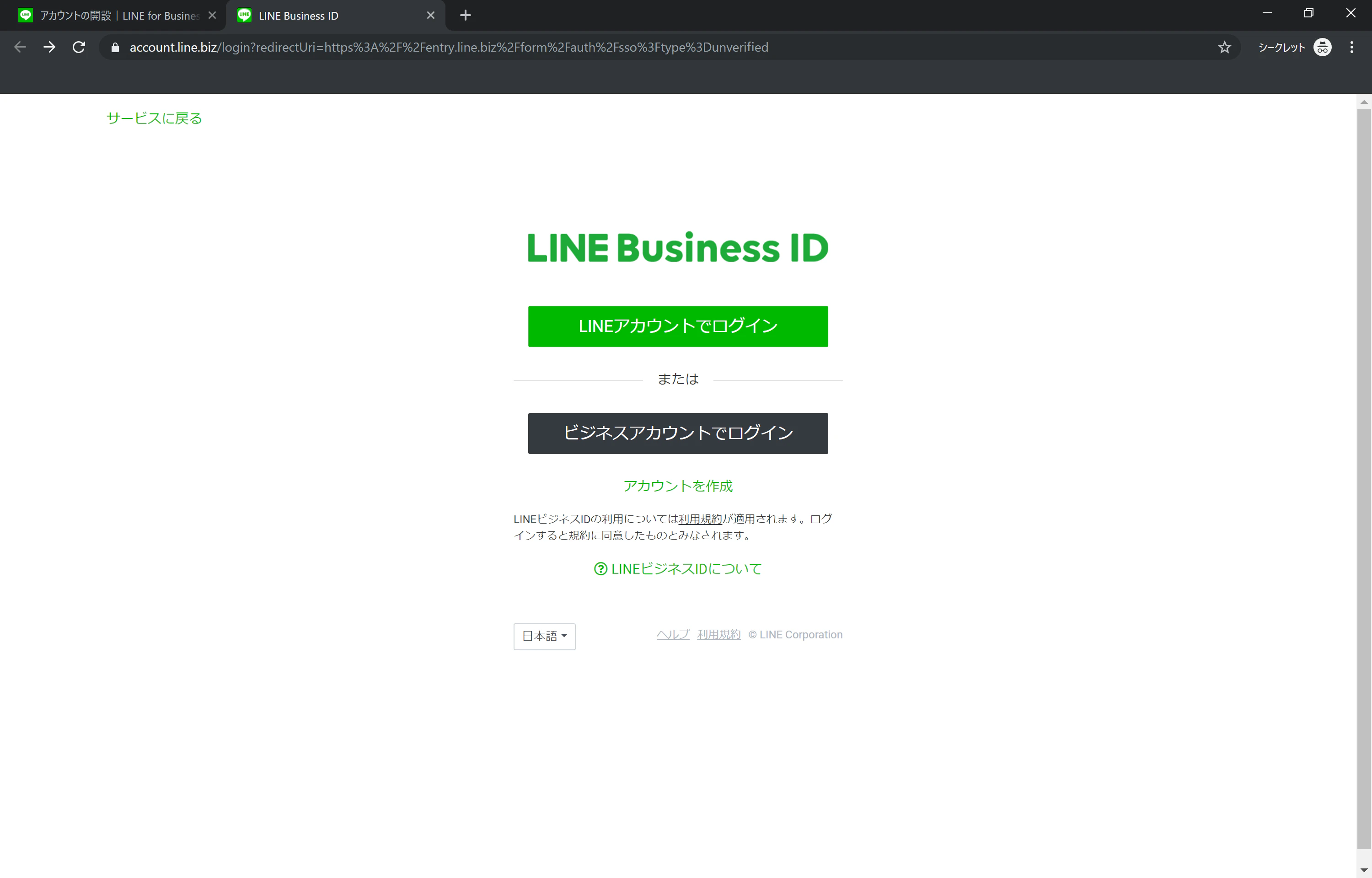Open LINEビジネスIDについて link
Image resolution: width=1372 pixels, height=878 pixels.
686,569
